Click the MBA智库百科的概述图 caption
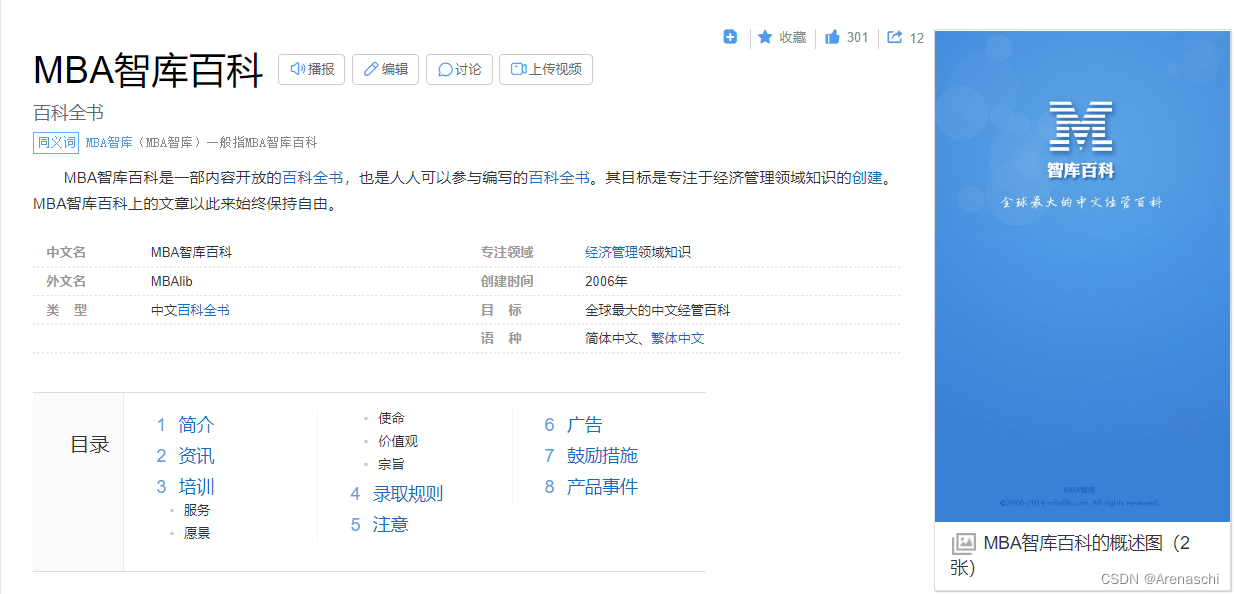 1071,555
